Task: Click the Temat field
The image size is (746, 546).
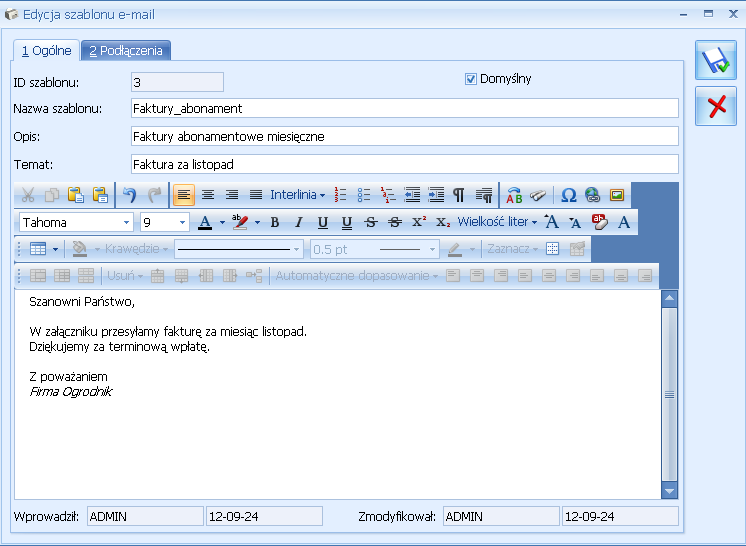Action: 404,165
